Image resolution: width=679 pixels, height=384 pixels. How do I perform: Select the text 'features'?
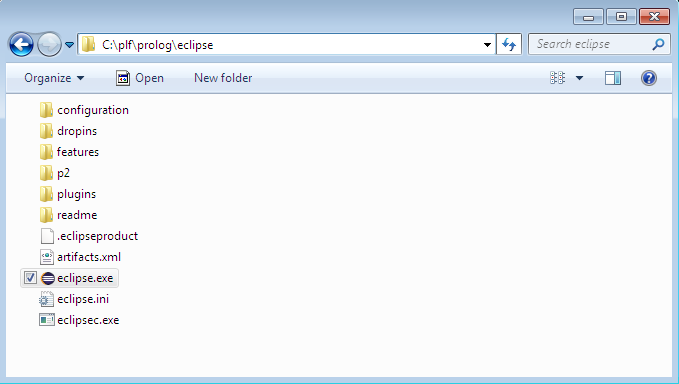[x=78, y=152]
